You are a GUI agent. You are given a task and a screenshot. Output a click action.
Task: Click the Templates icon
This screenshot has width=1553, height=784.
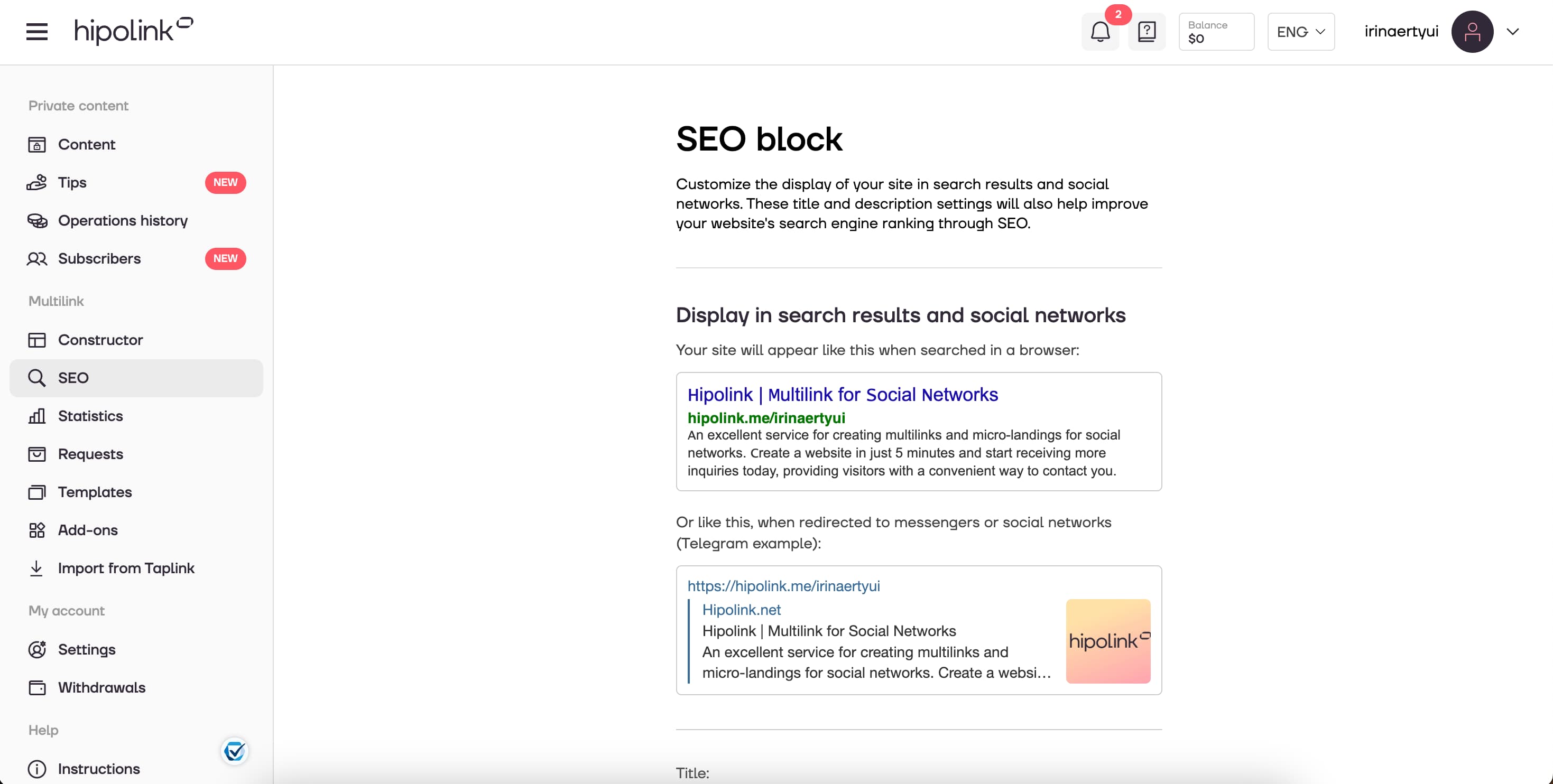click(x=37, y=492)
